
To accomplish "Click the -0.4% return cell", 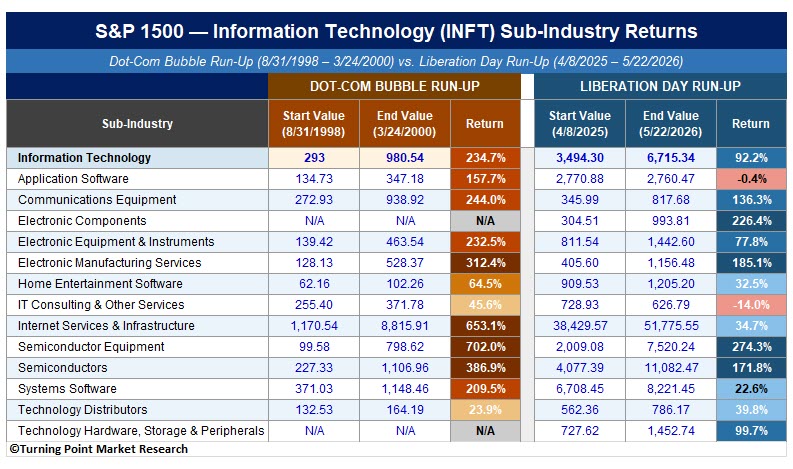I will pos(752,179).
